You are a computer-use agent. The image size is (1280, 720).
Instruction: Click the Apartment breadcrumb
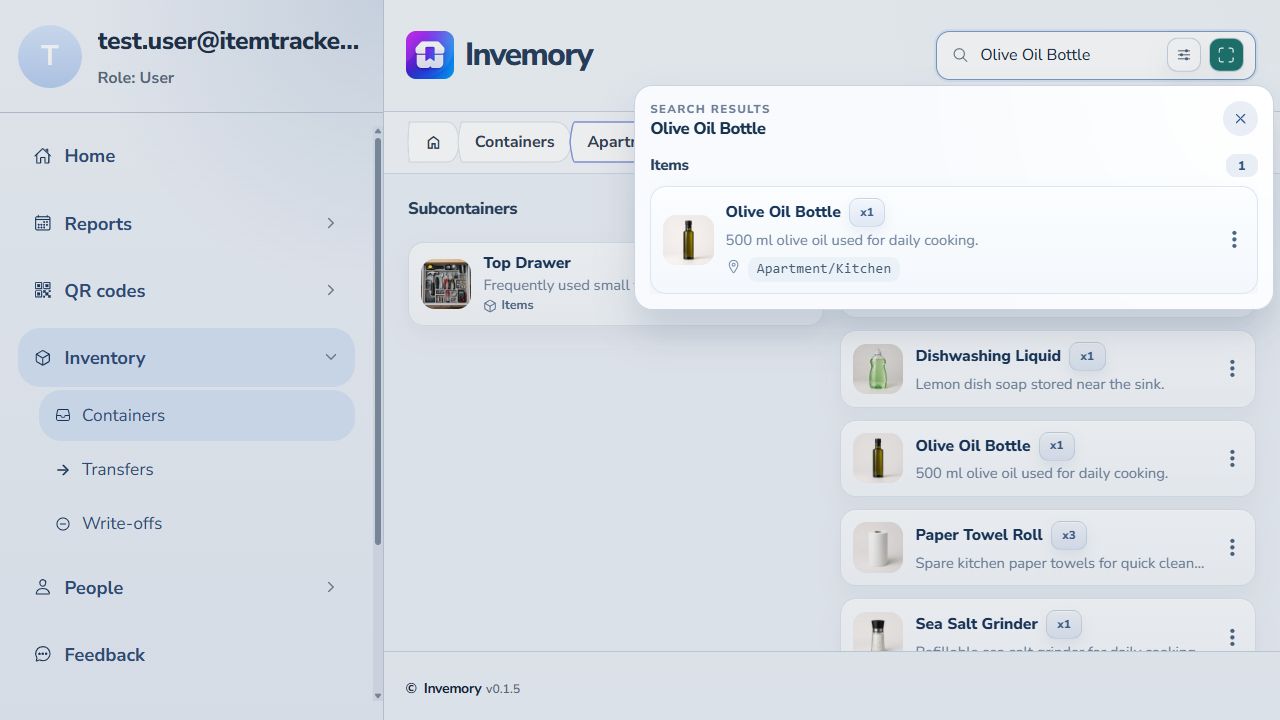pos(603,142)
